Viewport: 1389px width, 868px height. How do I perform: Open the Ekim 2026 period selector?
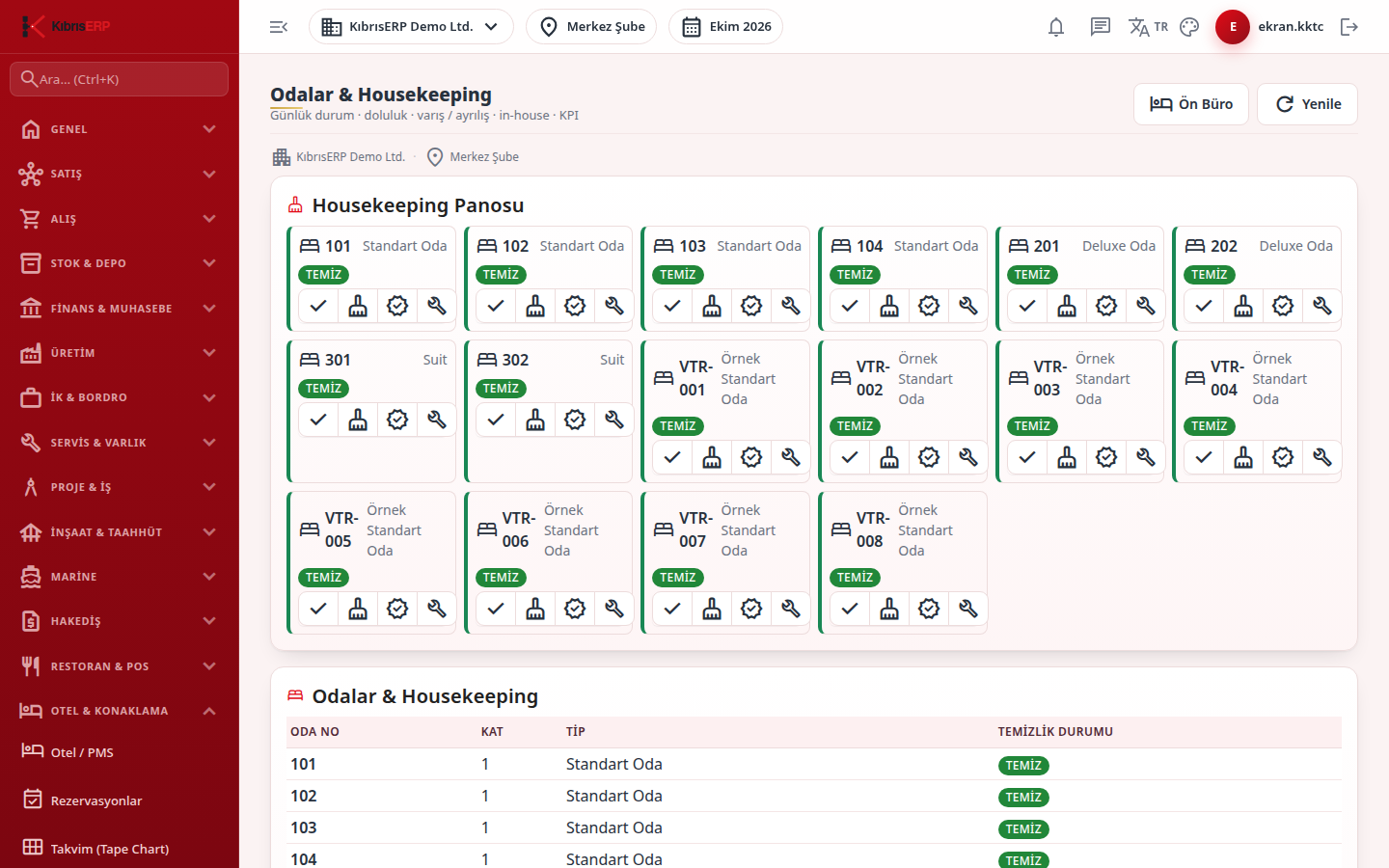[x=725, y=27]
